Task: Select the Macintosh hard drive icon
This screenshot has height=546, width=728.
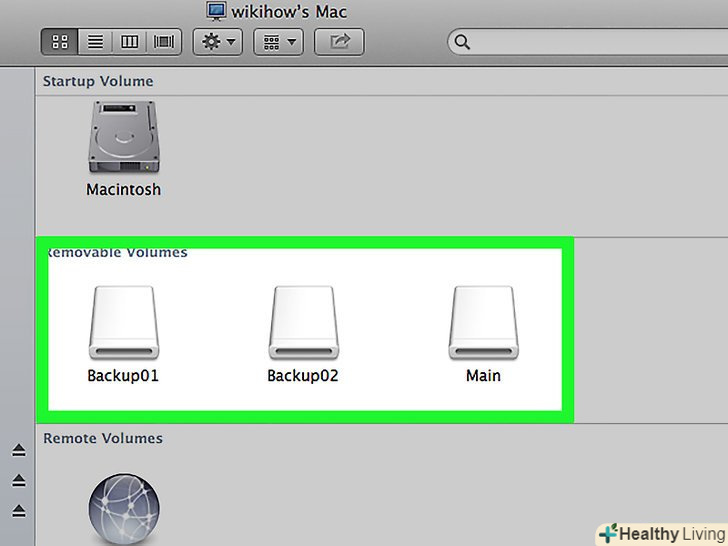Action: [124, 137]
